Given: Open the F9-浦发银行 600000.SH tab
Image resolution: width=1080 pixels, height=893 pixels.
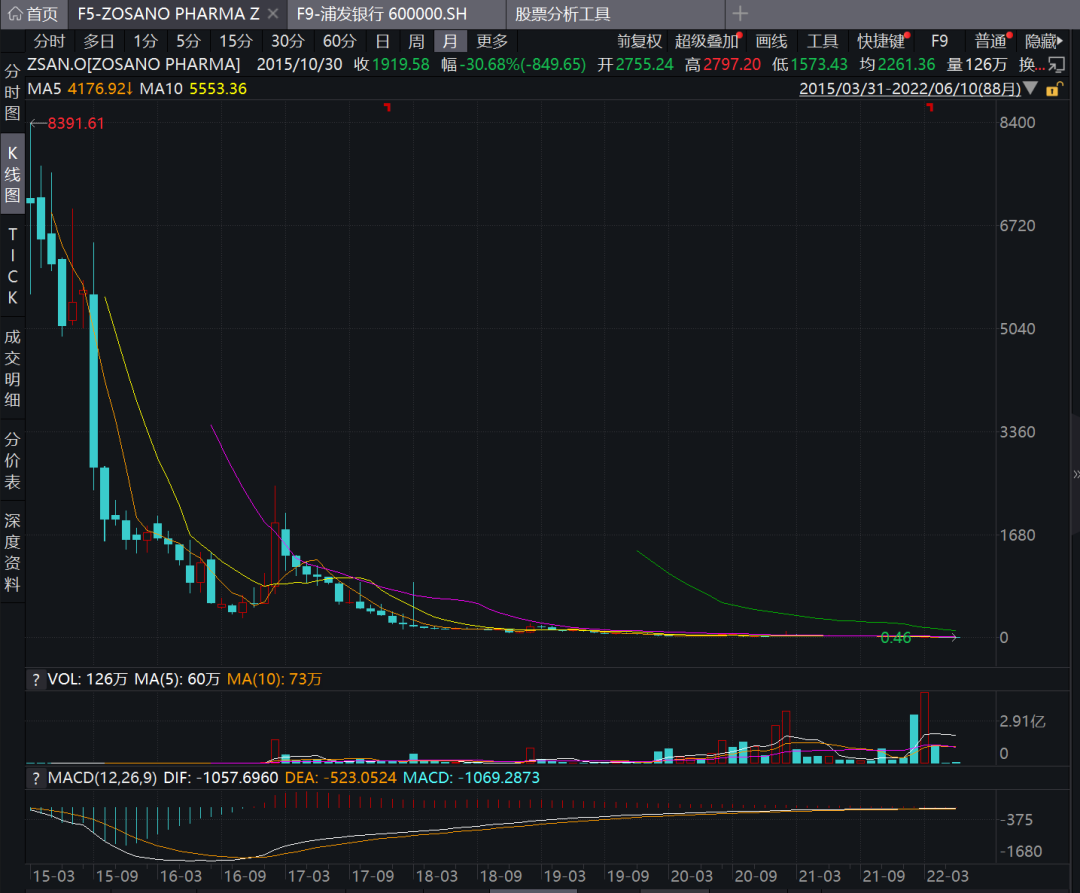Looking at the screenshot, I should pyautogui.click(x=382, y=14).
